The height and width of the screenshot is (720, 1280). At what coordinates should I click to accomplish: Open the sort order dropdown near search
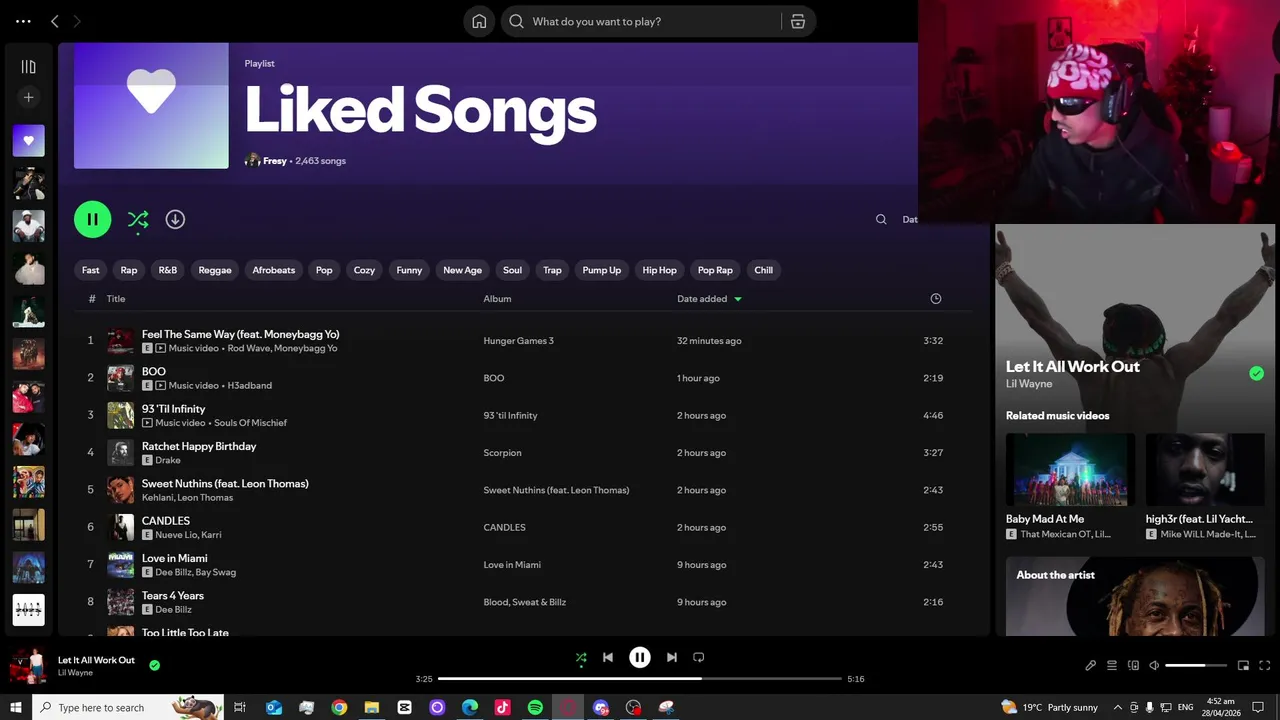[x=909, y=219]
